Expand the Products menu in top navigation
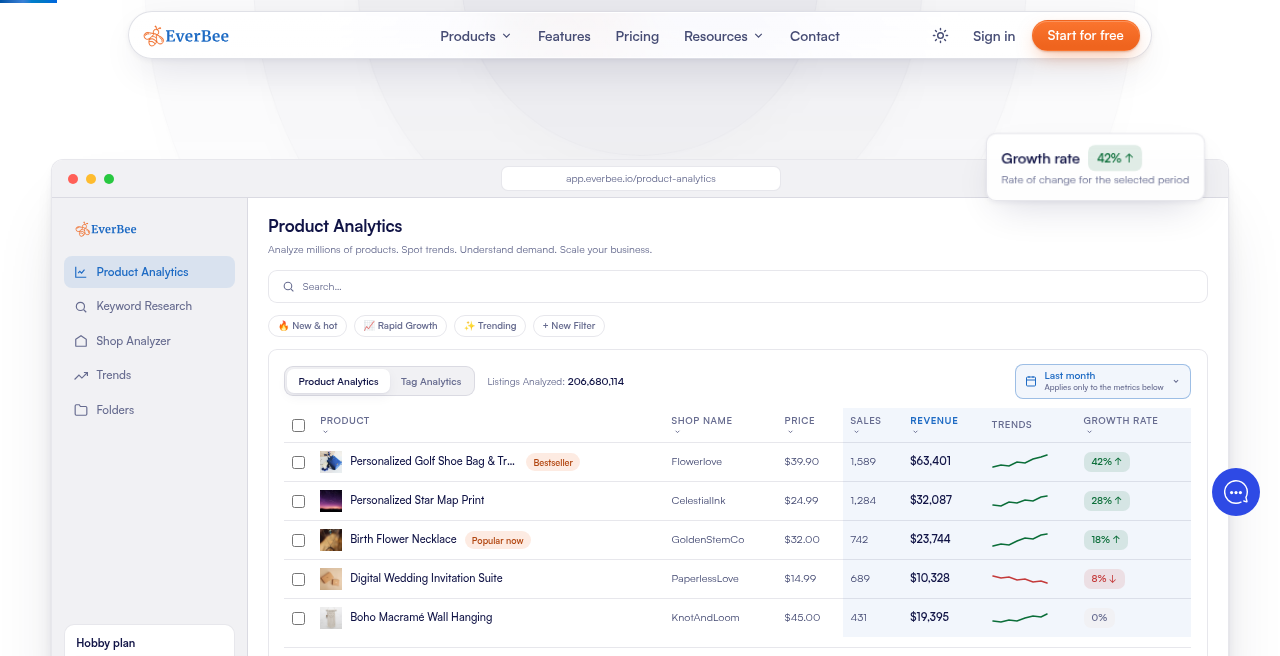 pos(475,36)
